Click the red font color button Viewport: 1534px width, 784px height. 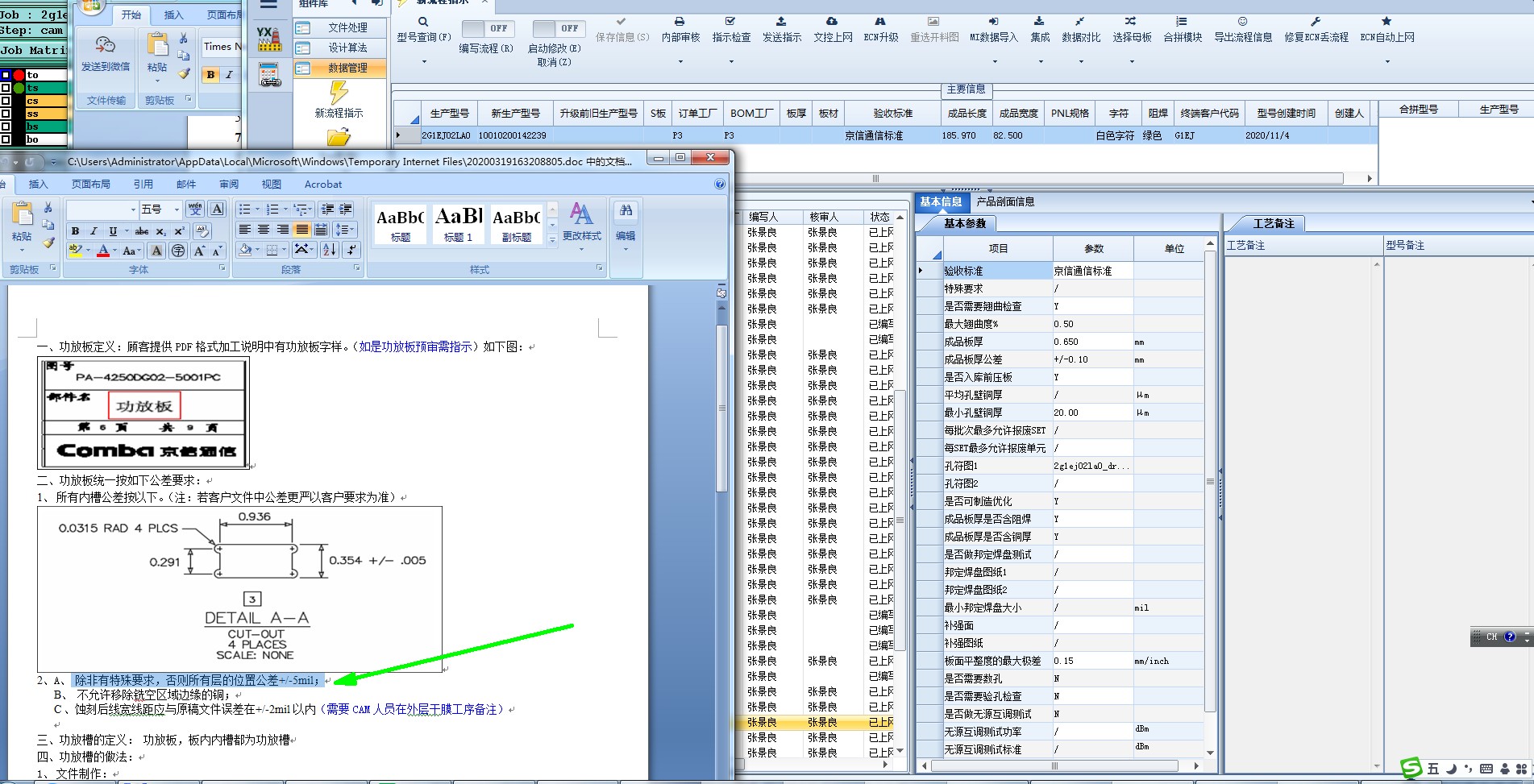tap(102, 251)
